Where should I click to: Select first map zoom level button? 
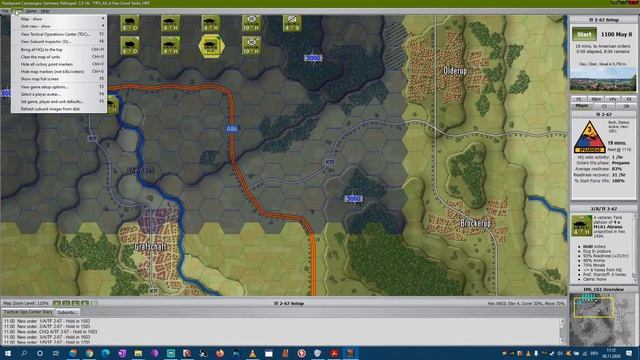click(57, 303)
